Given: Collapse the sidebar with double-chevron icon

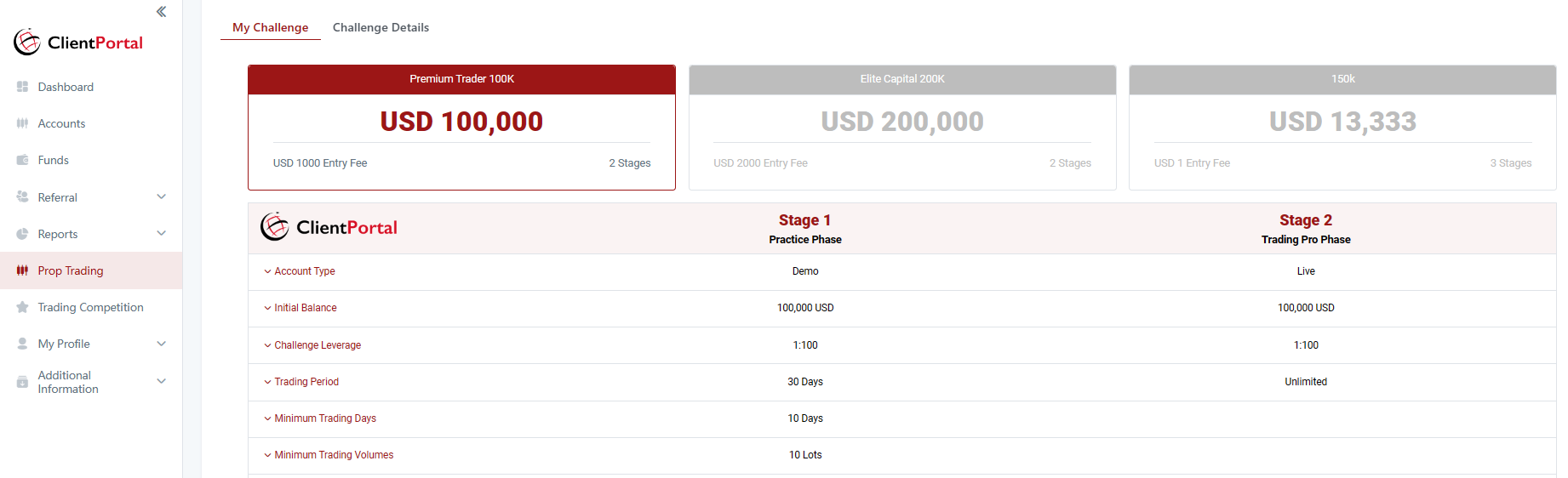Looking at the screenshot, I should (x=161, y=12).
